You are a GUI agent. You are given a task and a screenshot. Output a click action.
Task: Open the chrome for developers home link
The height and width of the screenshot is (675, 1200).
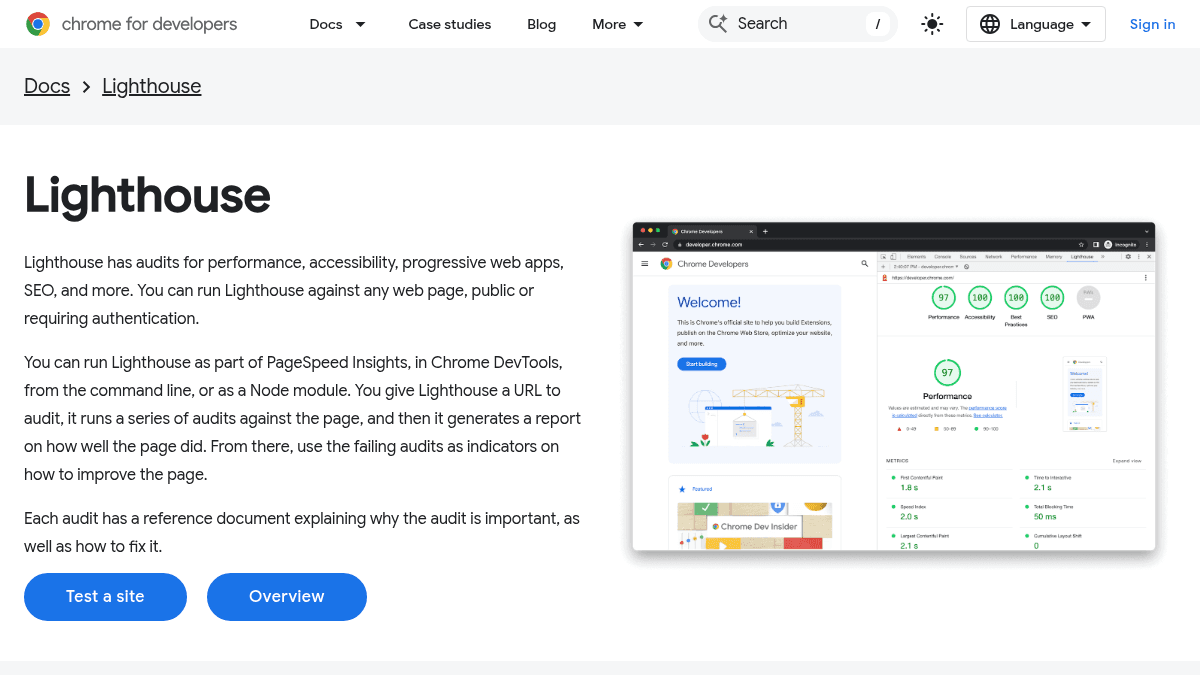[132, 24]
